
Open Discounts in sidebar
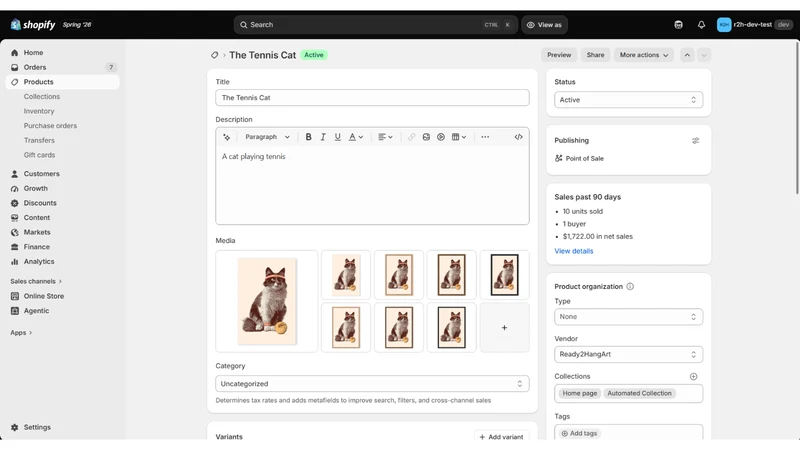coord(62,203)
